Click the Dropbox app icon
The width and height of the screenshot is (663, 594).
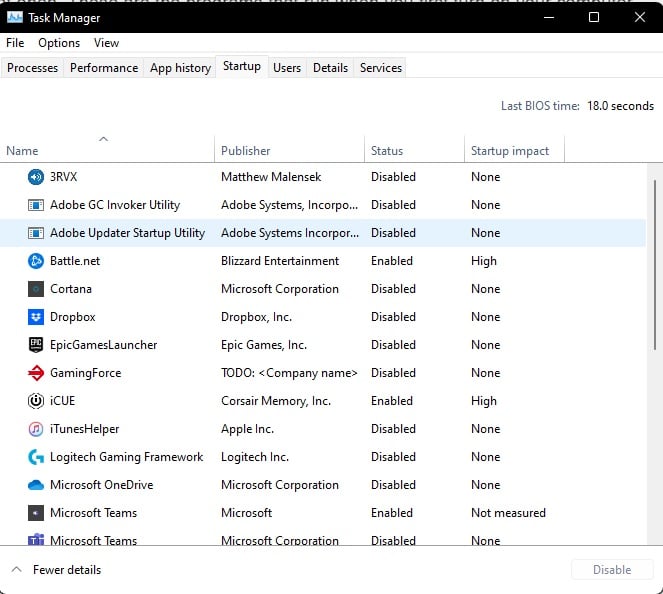[x=36, y=317]
